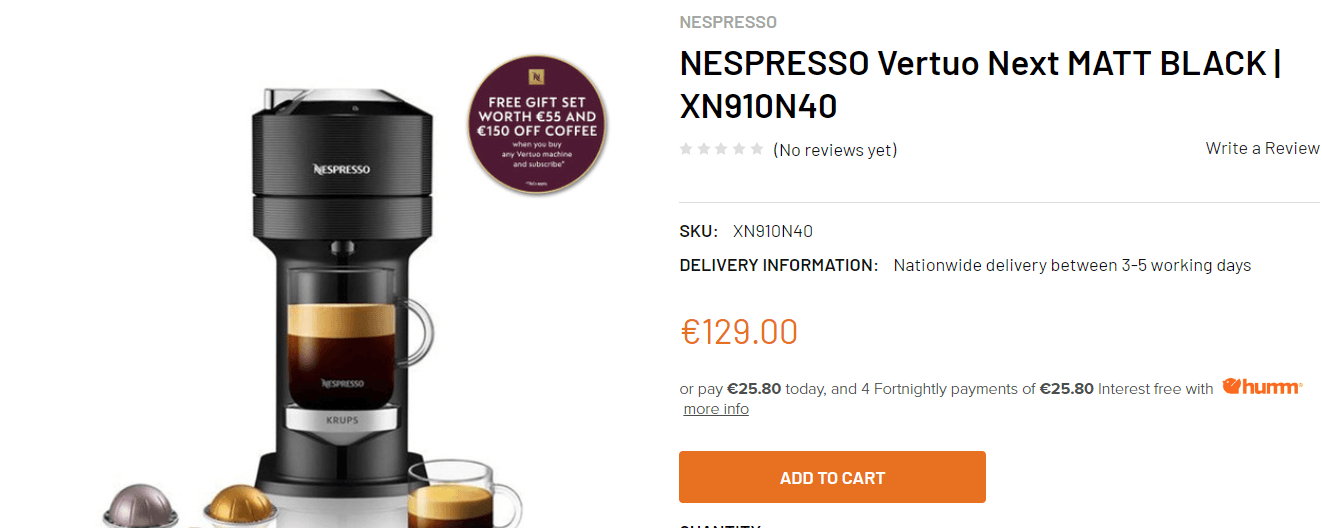Click the SKU value XN910N40

(x=772, y=231)
